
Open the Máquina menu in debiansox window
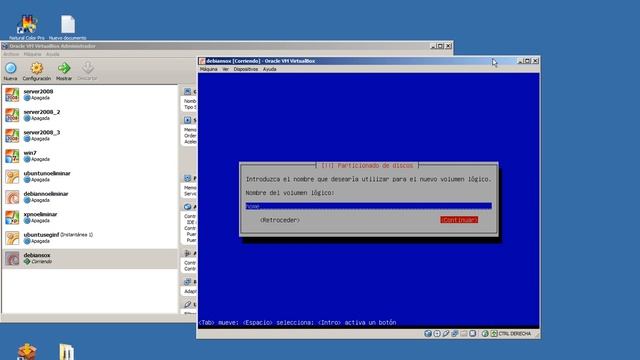pyautogui.click(x=209, y=69)
